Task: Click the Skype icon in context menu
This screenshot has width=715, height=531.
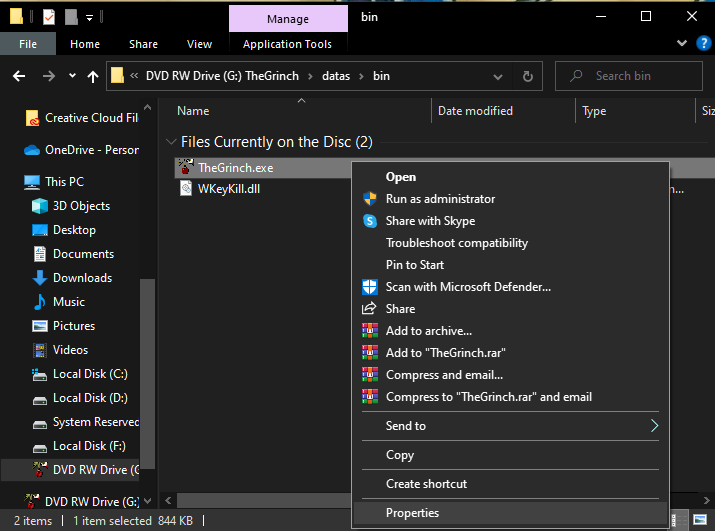Action: point(370,221)
